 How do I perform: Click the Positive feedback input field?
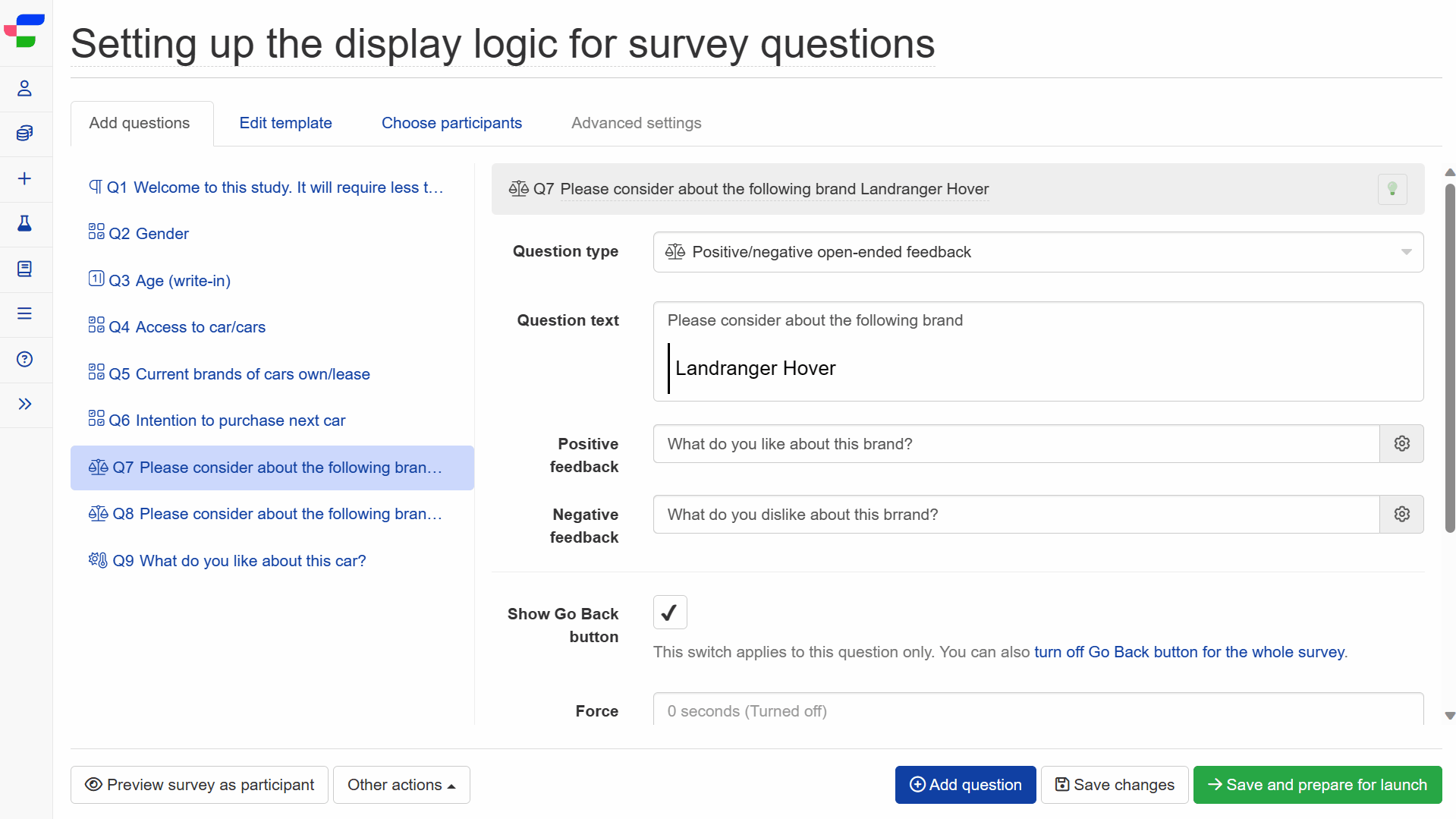1016,443
